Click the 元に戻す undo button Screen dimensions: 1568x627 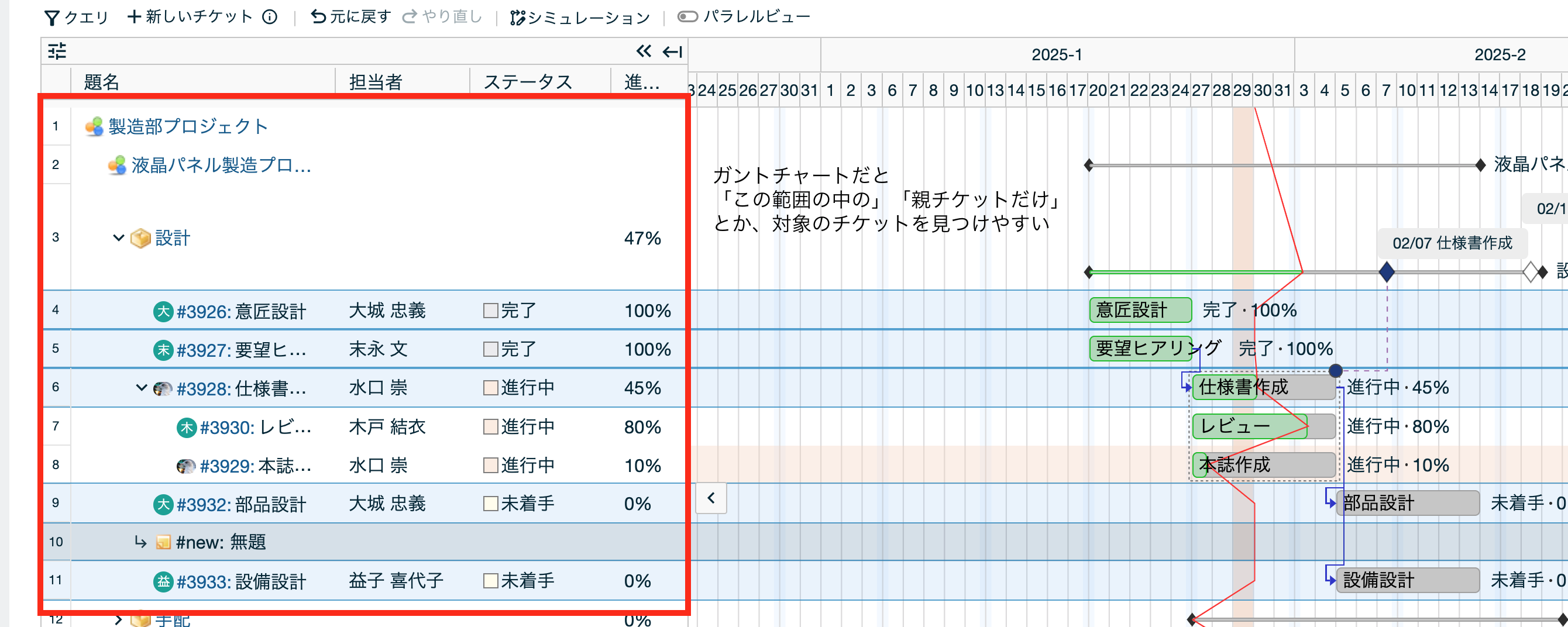coord(350,16)
